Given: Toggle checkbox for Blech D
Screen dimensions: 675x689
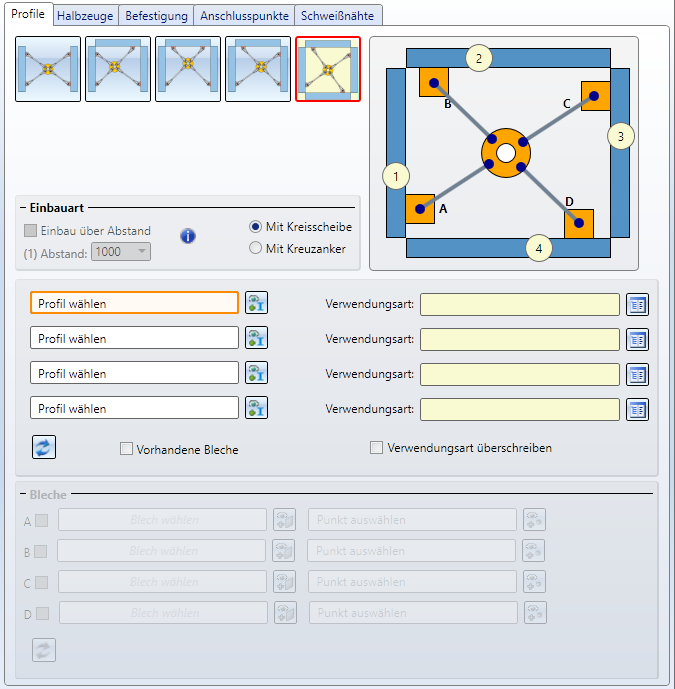Looking at the screenshot, I should (42, 613).
